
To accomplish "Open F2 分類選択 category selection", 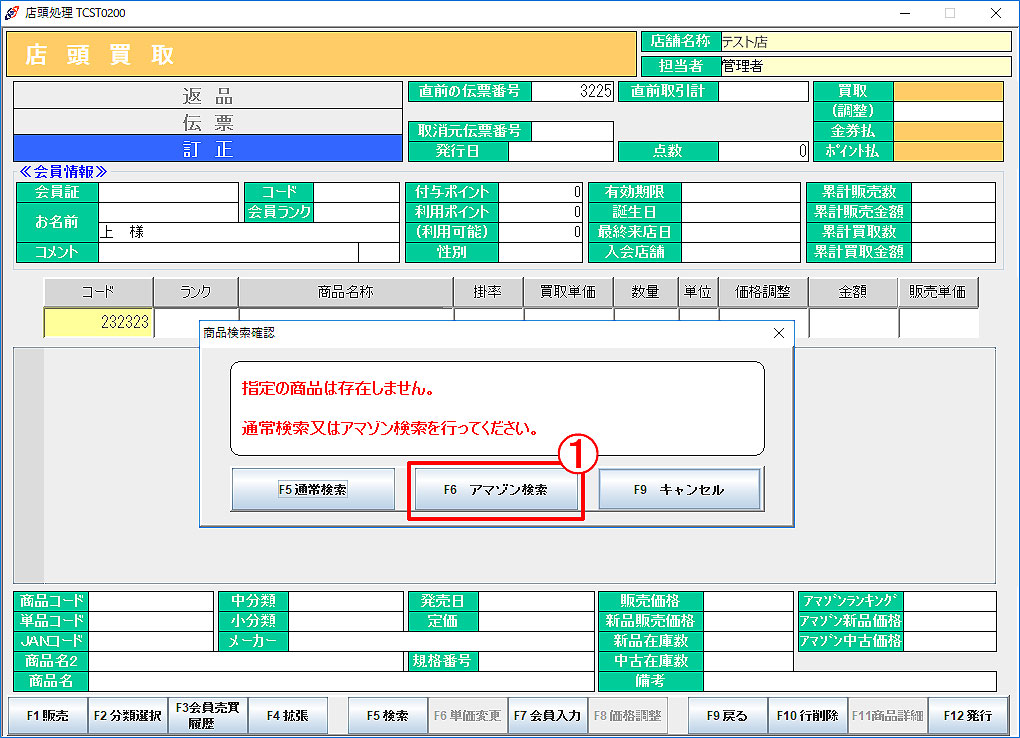I will coord(127,716).
